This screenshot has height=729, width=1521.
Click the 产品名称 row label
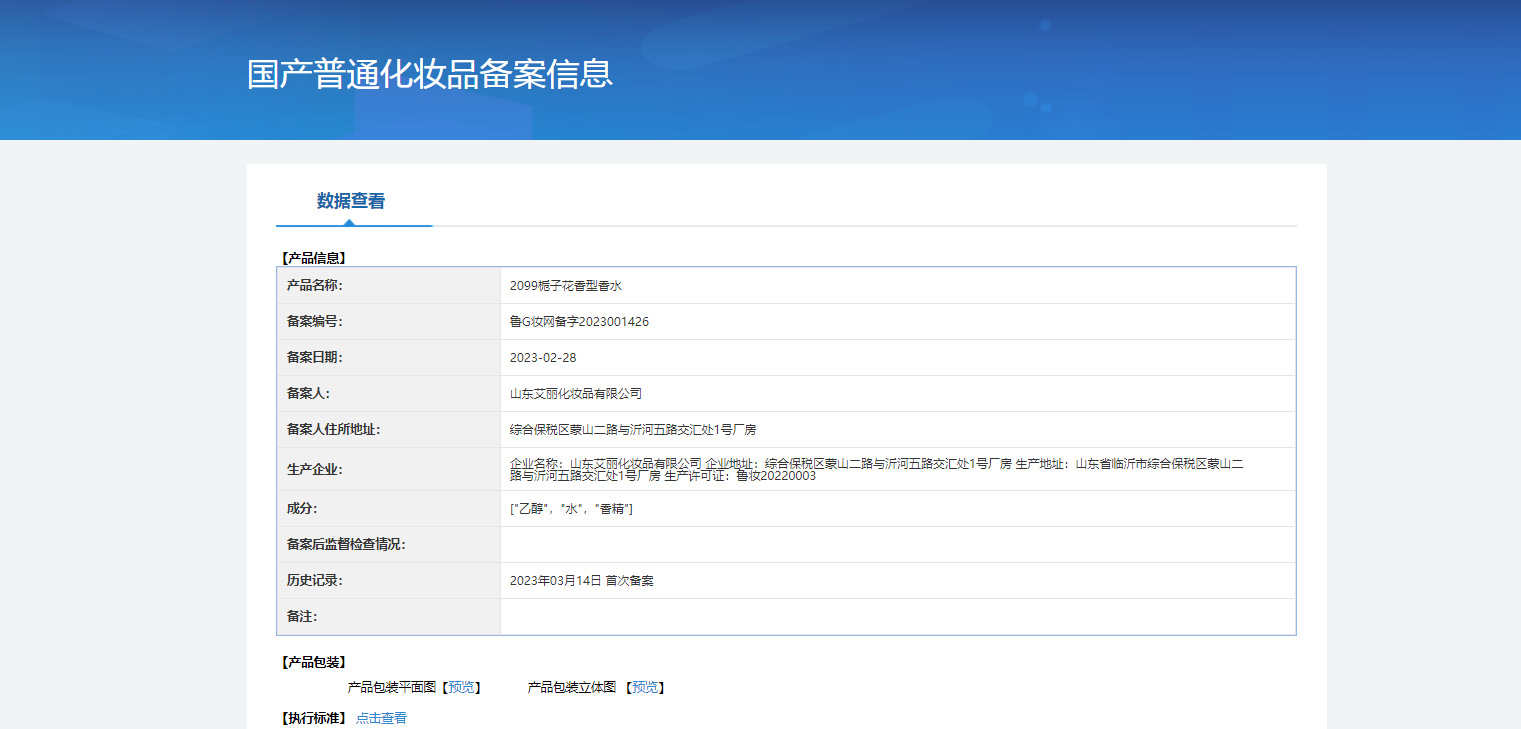pos(314,286)
